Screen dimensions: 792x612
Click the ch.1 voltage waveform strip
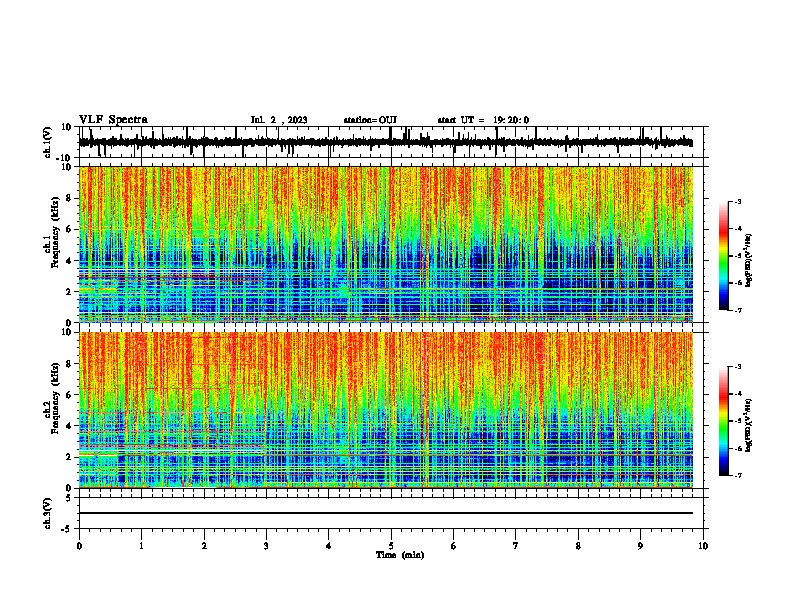[386, 142]
